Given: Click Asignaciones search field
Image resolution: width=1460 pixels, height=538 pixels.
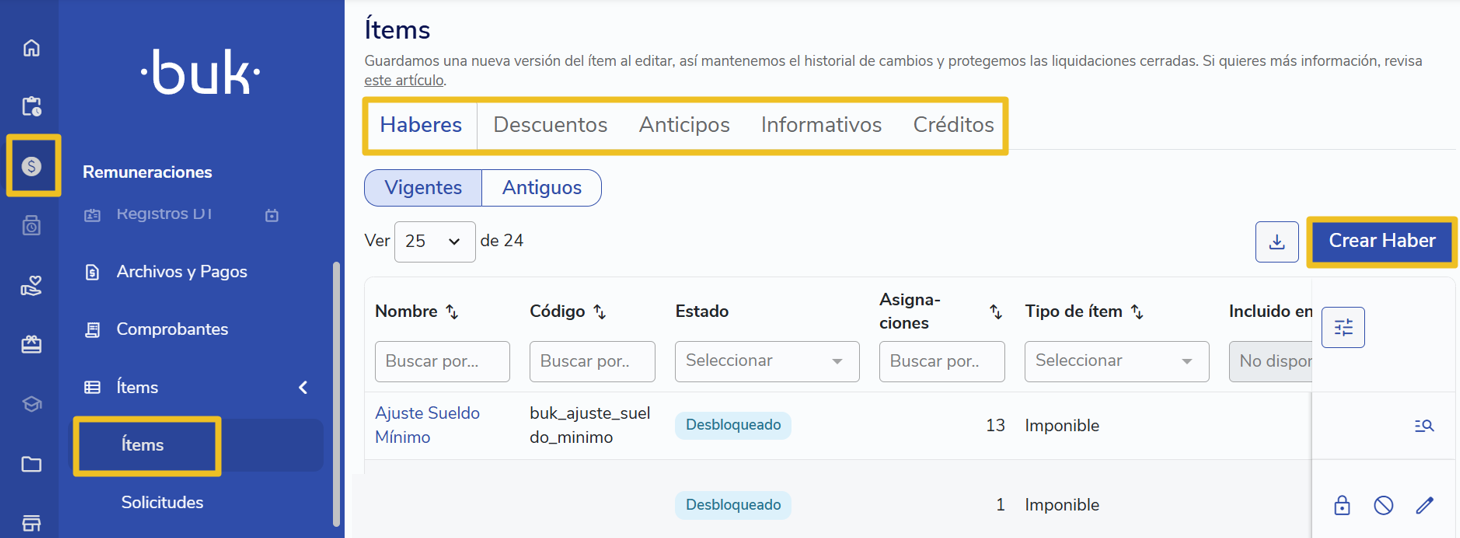Looking at the screenshot, I should (x=942, y=361).
